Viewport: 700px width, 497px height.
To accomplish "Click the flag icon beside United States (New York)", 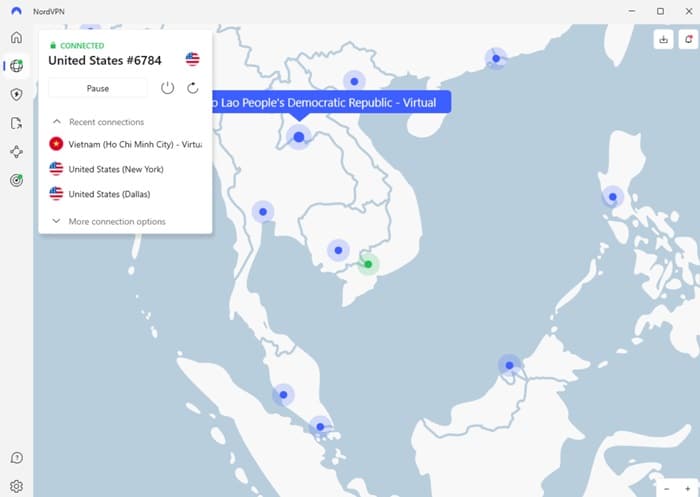I will (x=56, y=169).
